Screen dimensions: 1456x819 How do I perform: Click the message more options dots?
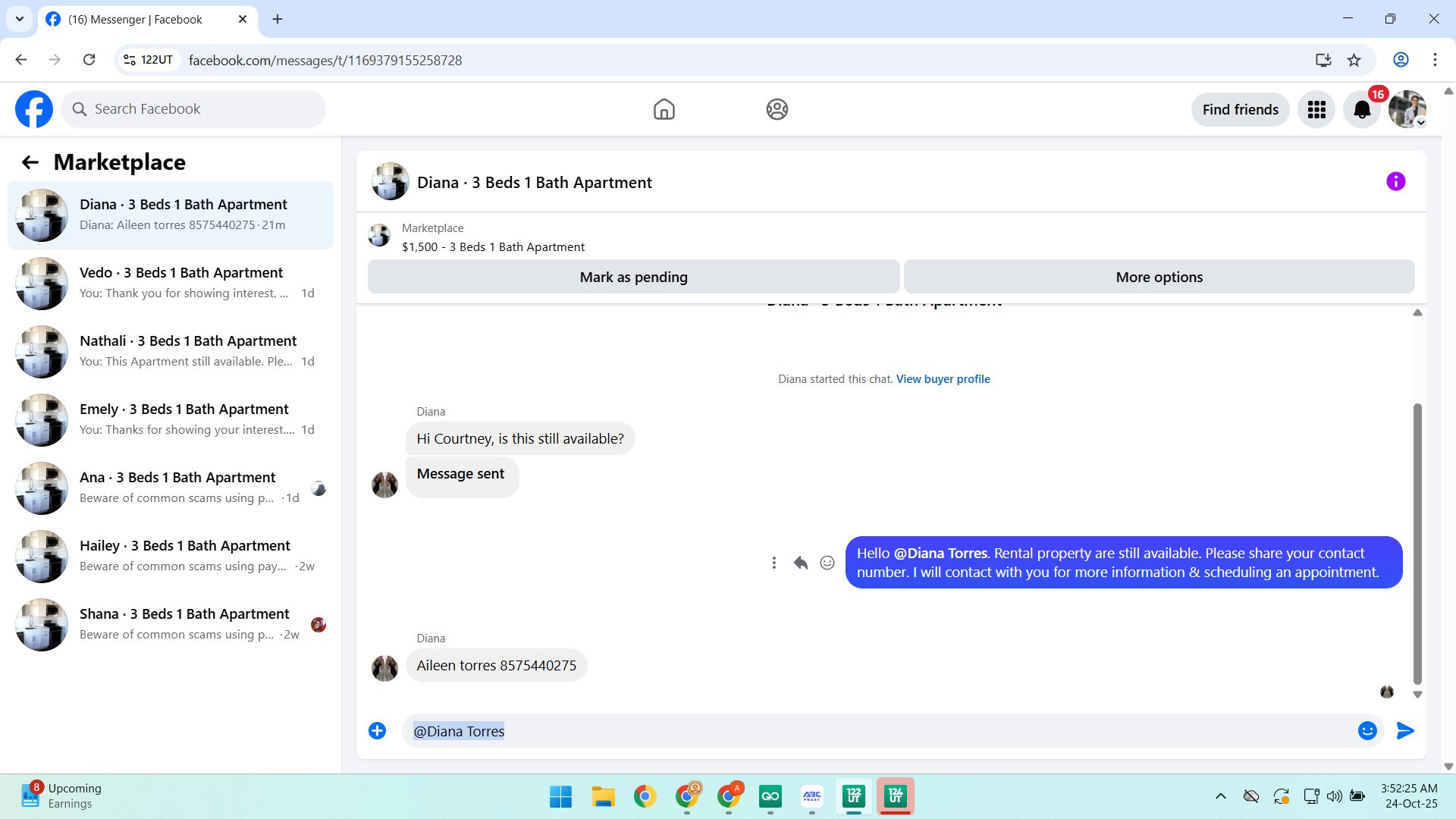click(x=773, y=563)
